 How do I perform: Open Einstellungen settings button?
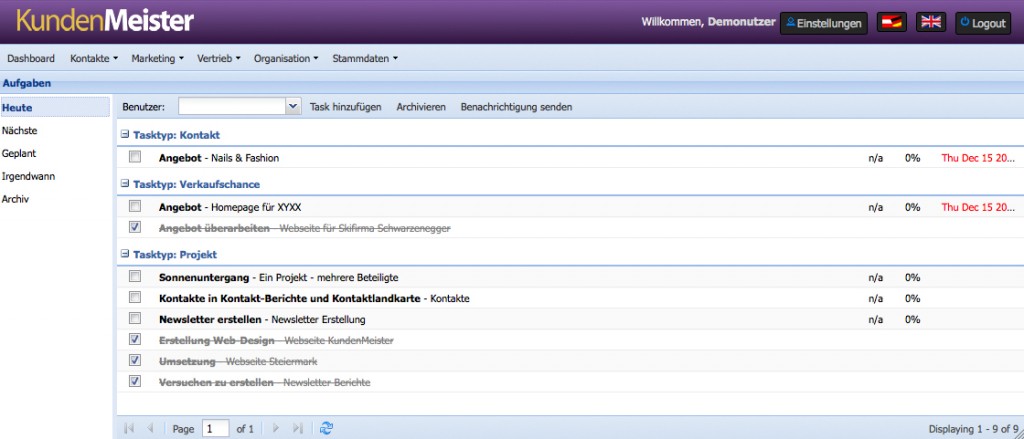click(x=824, y=23)
